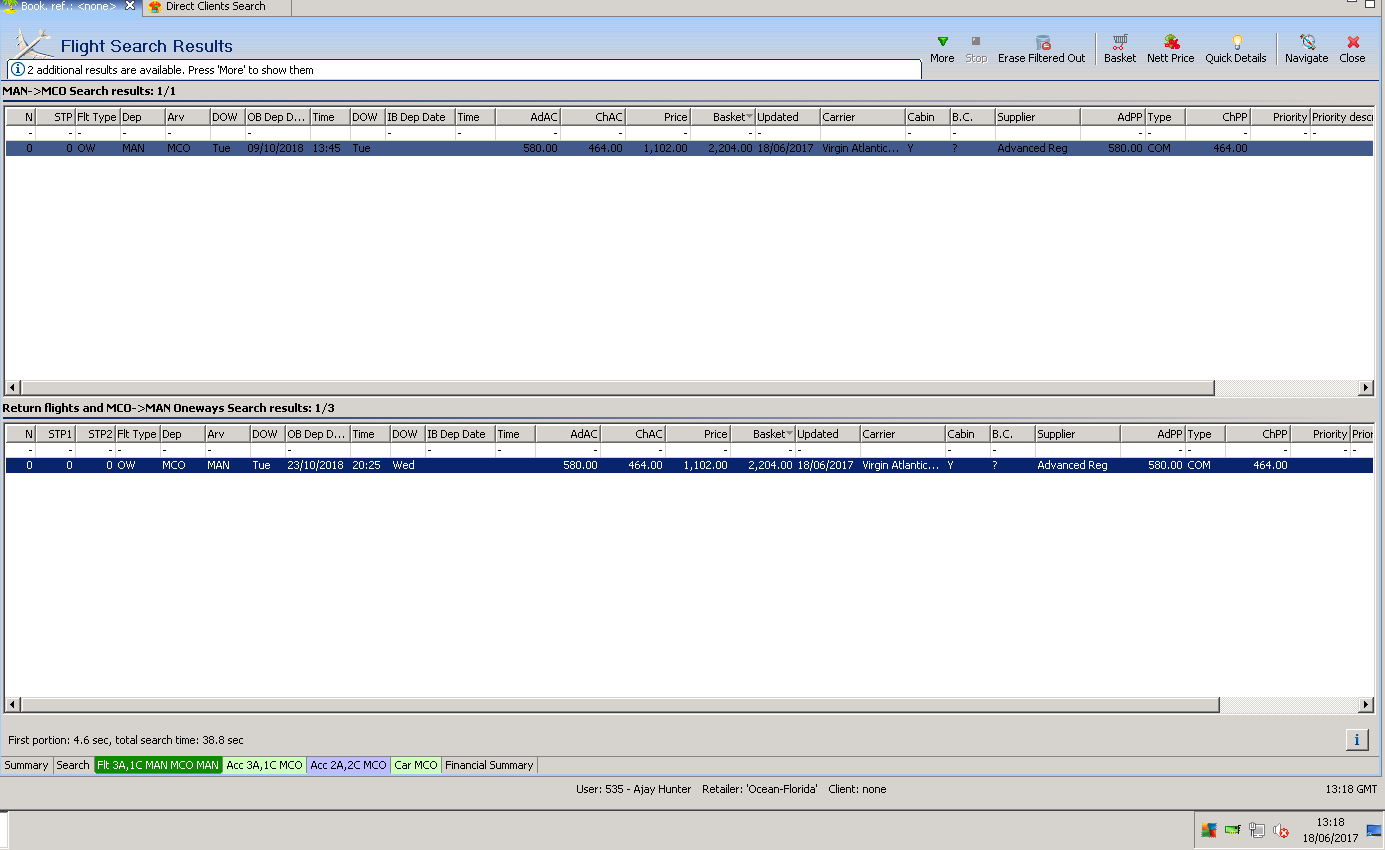Viewport: 1385px width, 850px height.
Task: Click the green network card tray icon
Action: [x=1233, y=830]
